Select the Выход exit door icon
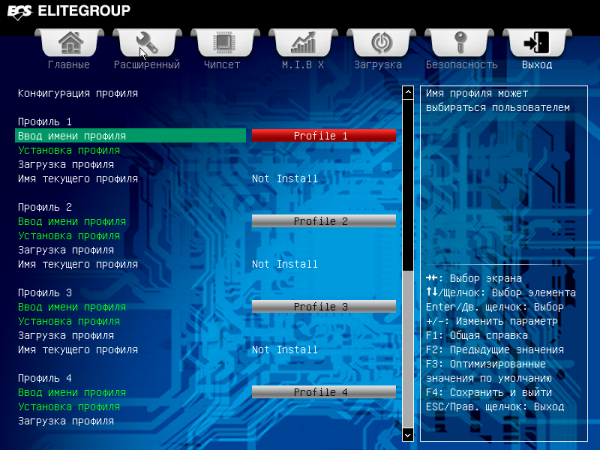 click(x=537, y=44)
